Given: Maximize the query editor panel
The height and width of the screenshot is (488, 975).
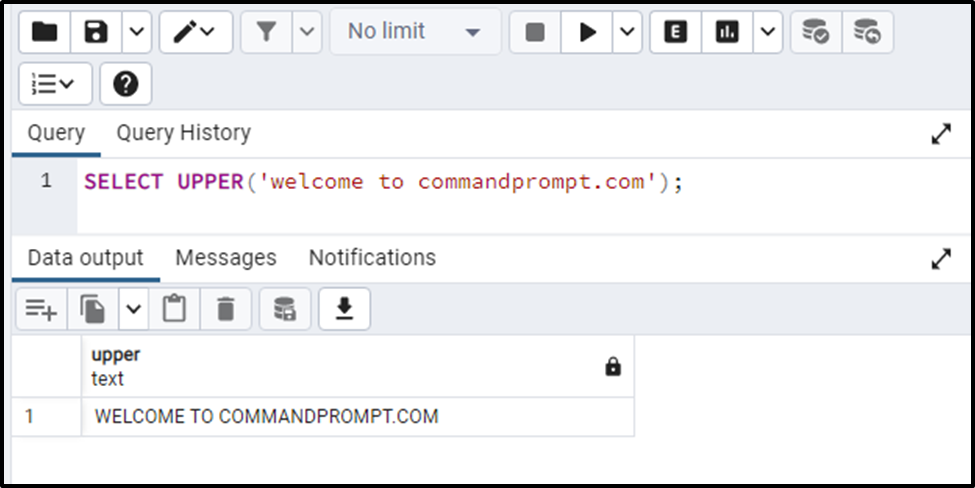Looking at the screenshot, I should (x=941, y=134).
